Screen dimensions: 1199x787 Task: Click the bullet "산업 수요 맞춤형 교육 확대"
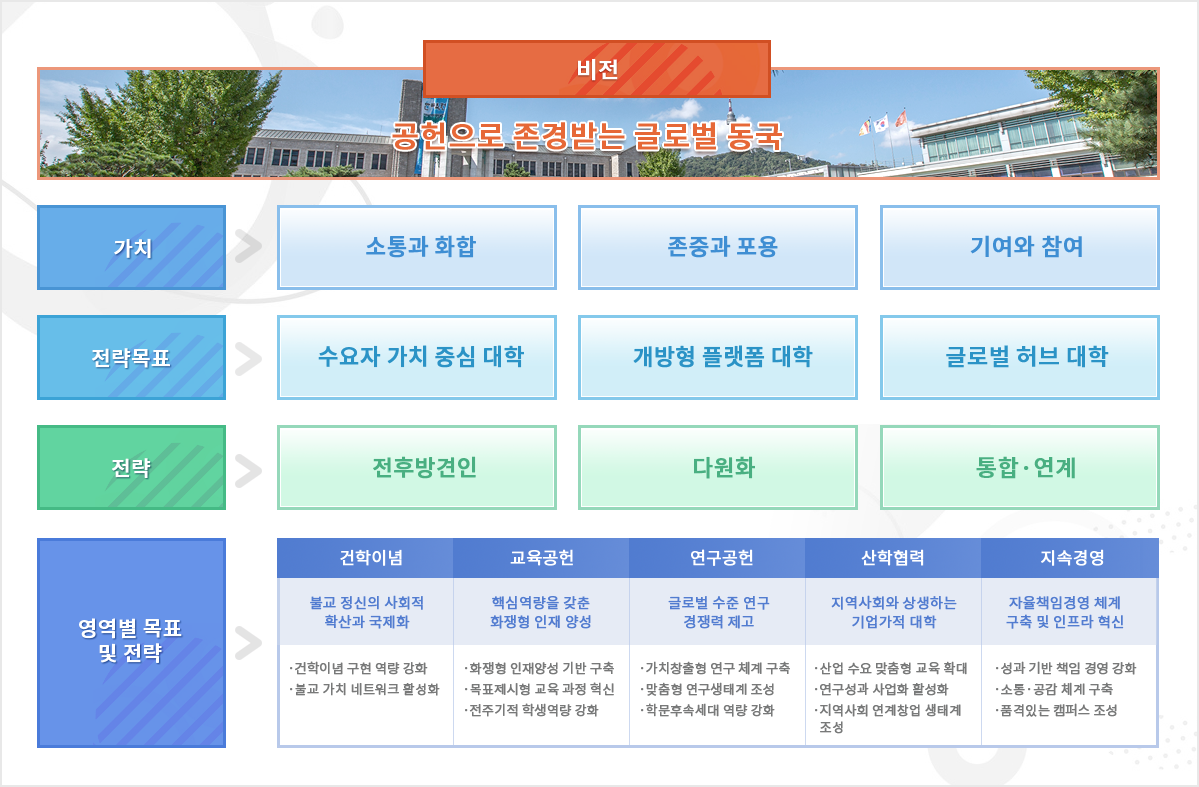pos(891,668)
